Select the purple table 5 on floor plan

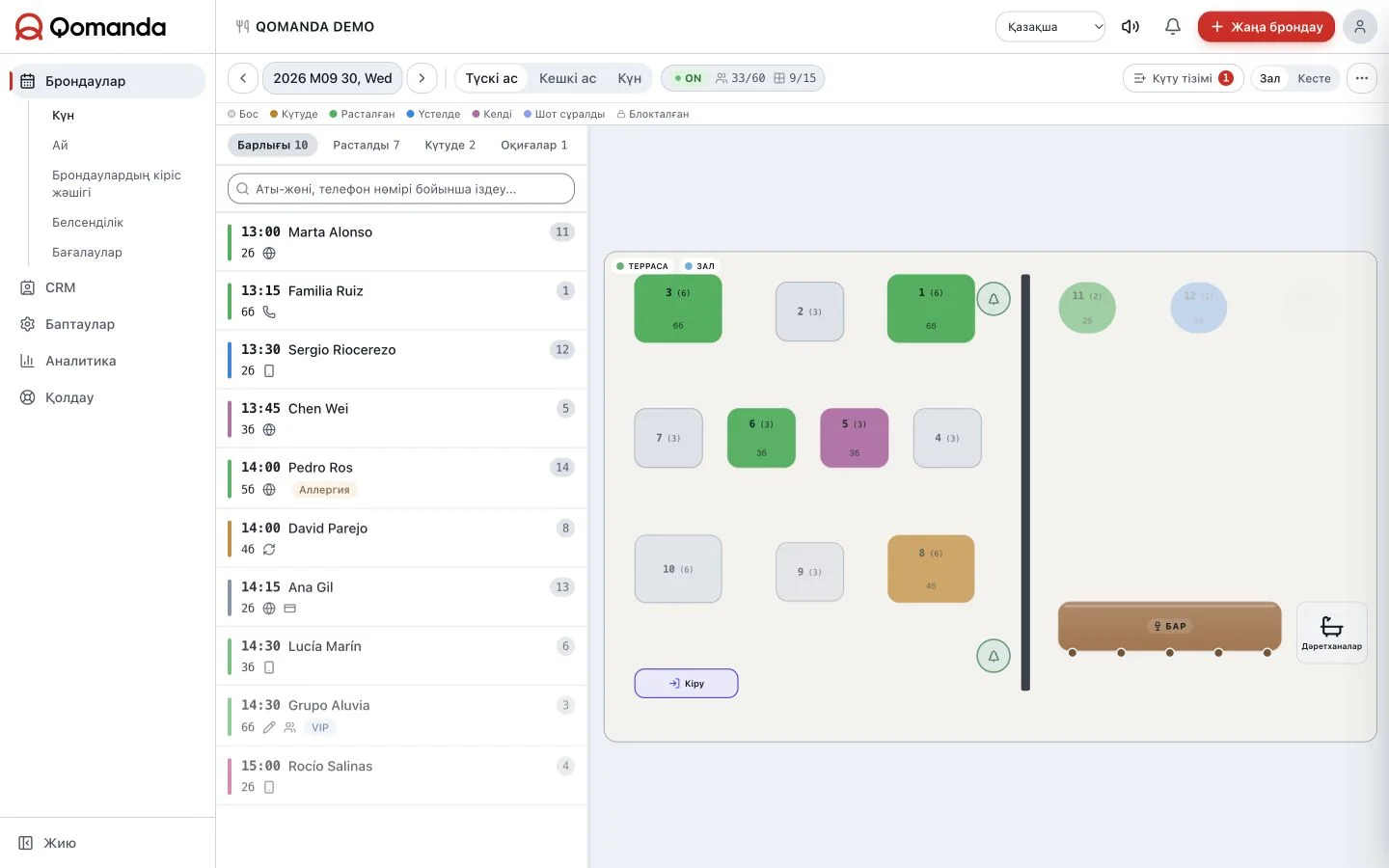point(854,438)
